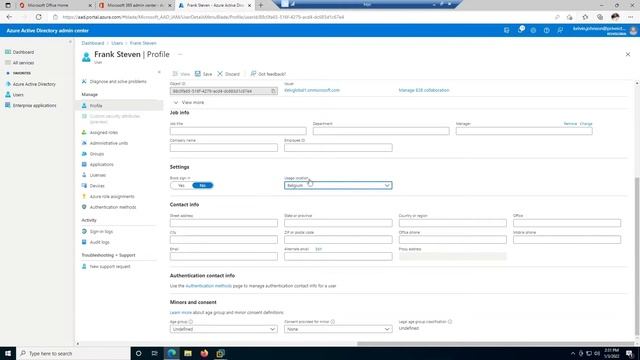640x360 pixels.
Task: Click the Audit logs icon
Action: click(x=84, y=242)
